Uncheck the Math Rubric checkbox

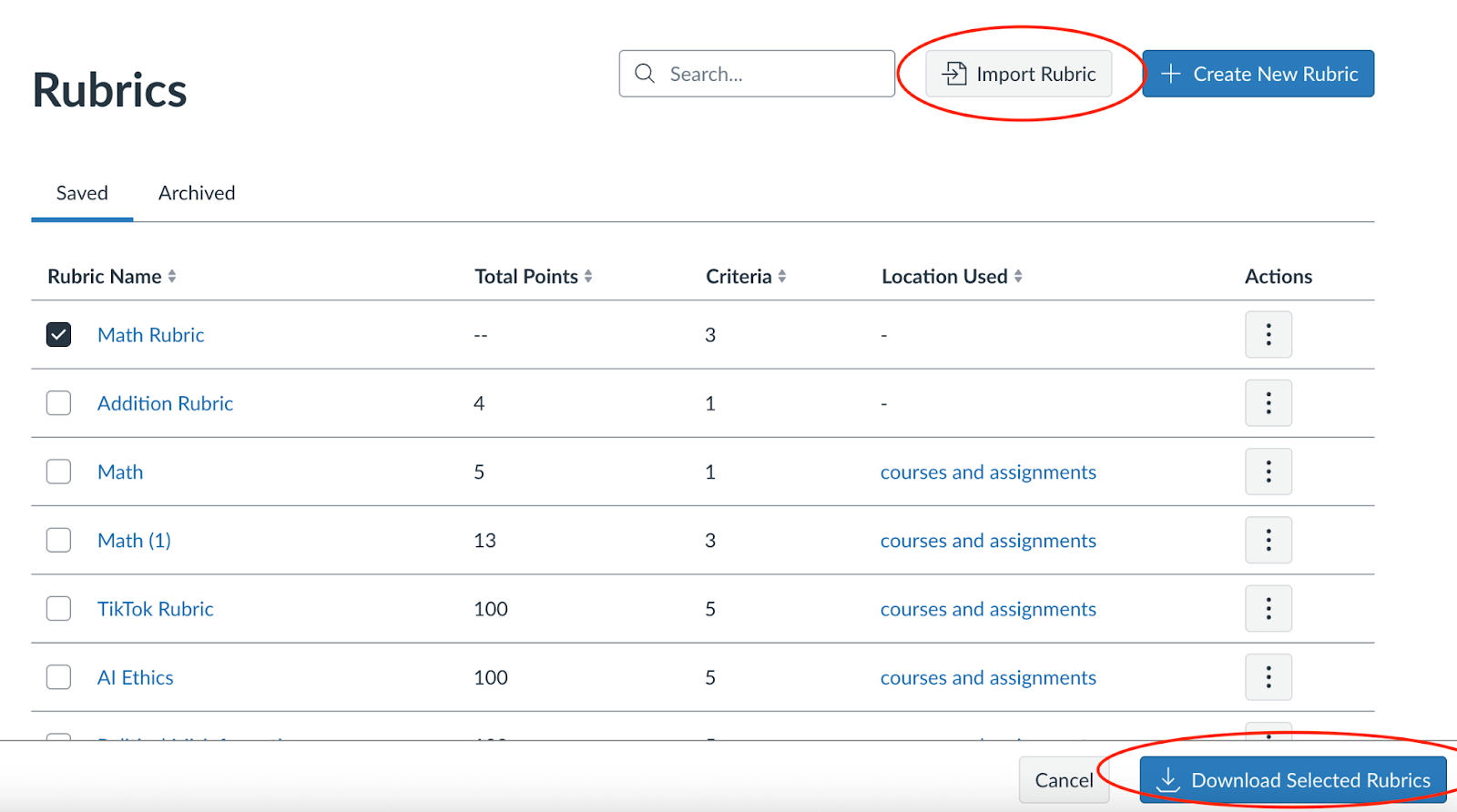click(59, 335)
